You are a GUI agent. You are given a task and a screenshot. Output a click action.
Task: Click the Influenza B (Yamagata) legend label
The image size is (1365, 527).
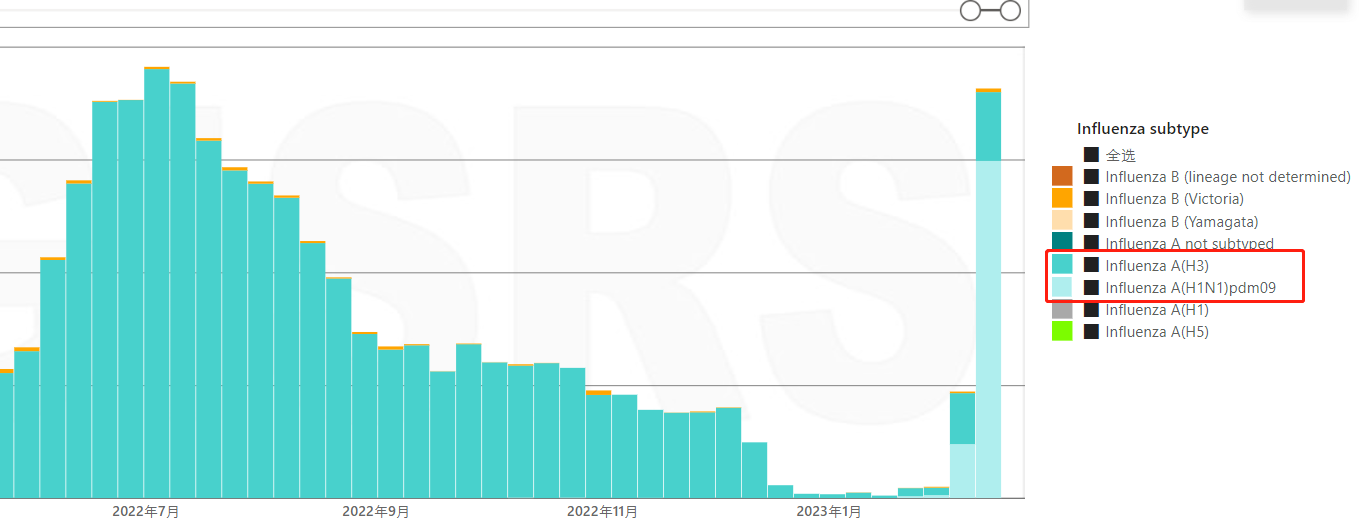click(1181, 221)
